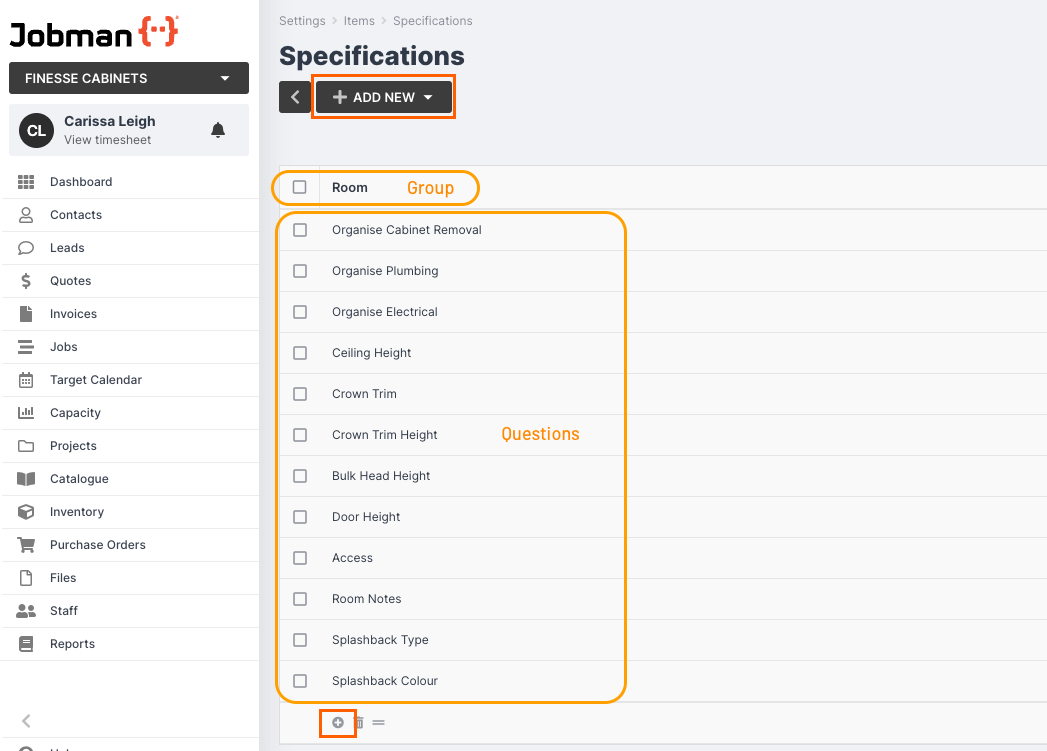
Task: Click the Quotes dollar sign icon
Action: (x=26, y=281)
